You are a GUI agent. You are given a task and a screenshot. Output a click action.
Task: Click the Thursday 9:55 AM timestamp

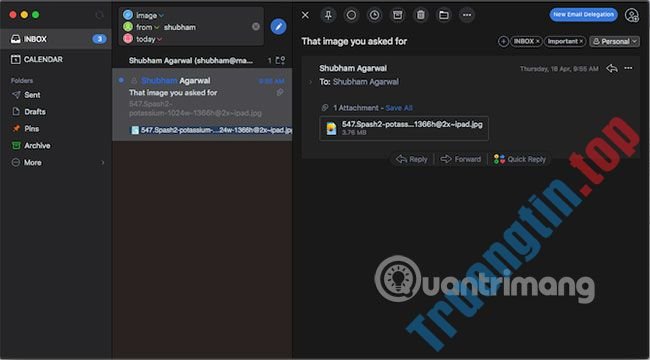tap(559, 69)
